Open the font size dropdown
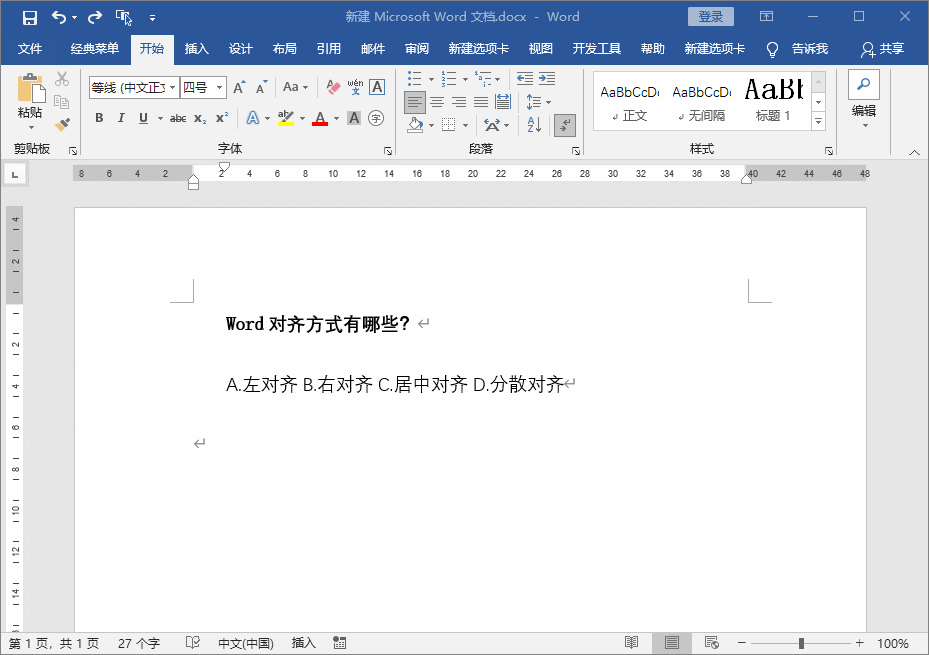This screenshot has width=929, height=655. click(219, 88)
